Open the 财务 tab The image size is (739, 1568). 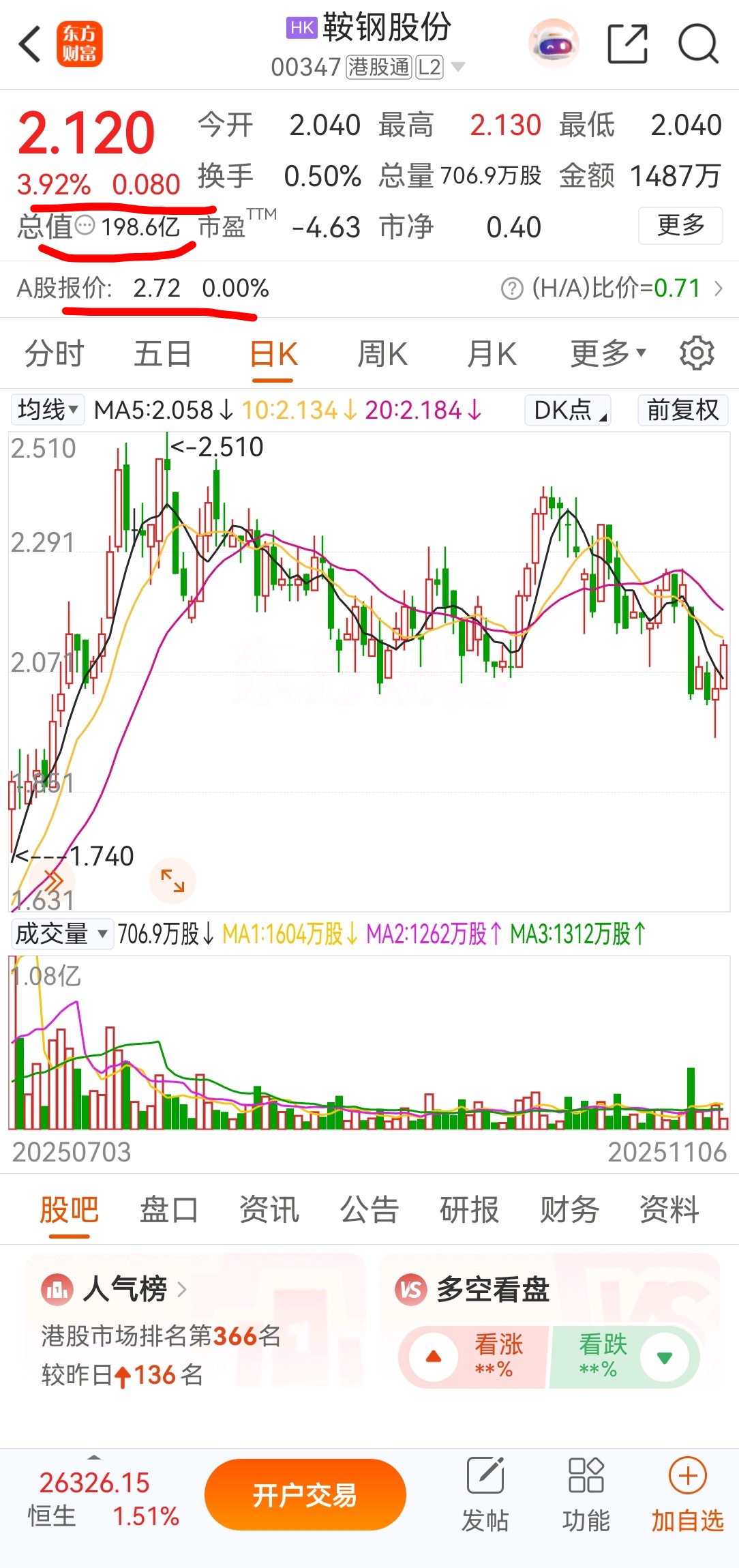click(570, 1211)
